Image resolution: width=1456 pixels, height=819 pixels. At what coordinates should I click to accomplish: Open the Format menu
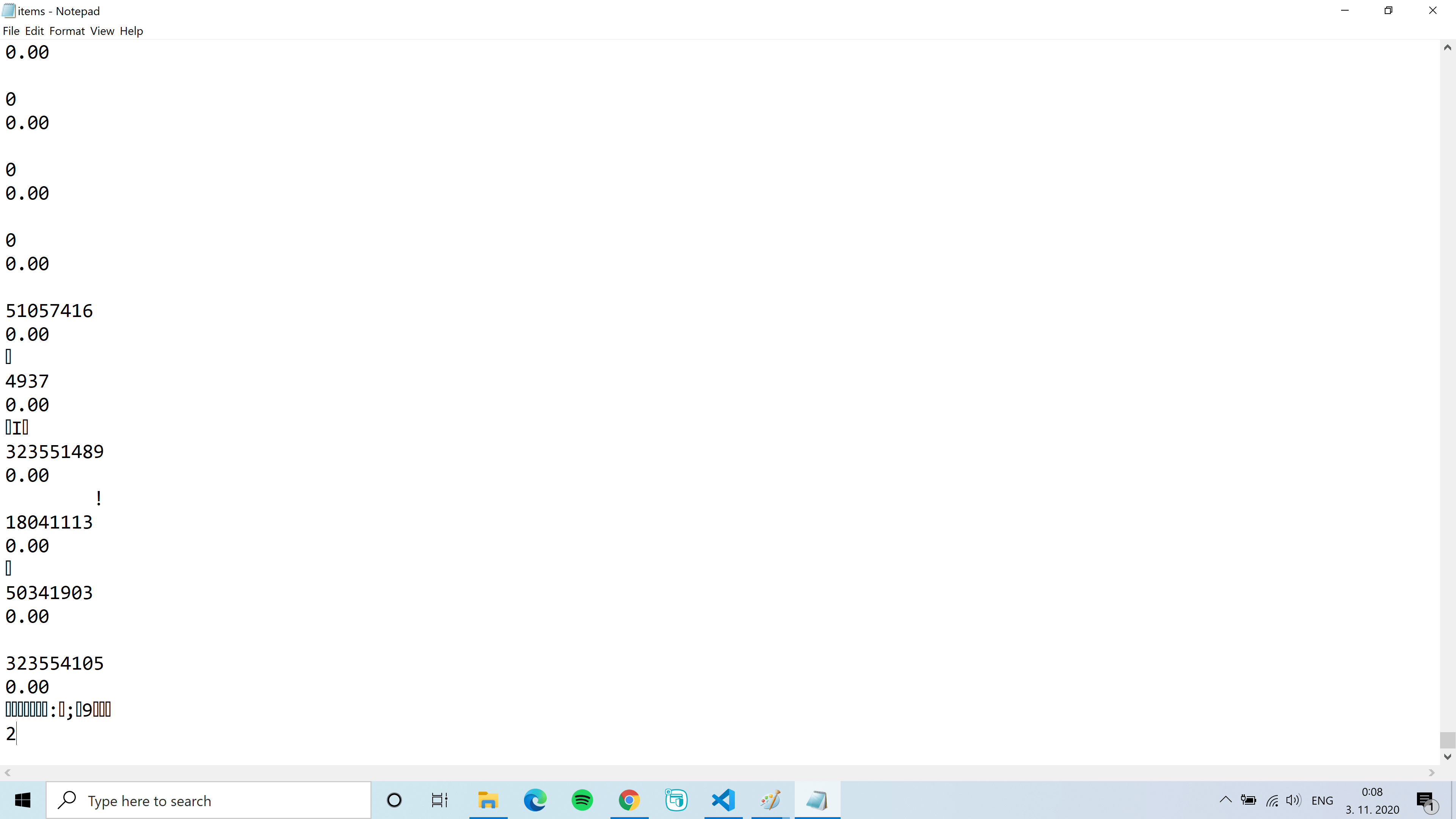67,31
